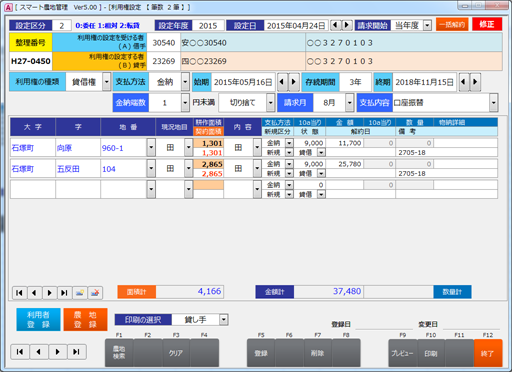Step 設定日 date back with left arrow
The width and height of the screenshot is (512, 372).
[336, 25]
